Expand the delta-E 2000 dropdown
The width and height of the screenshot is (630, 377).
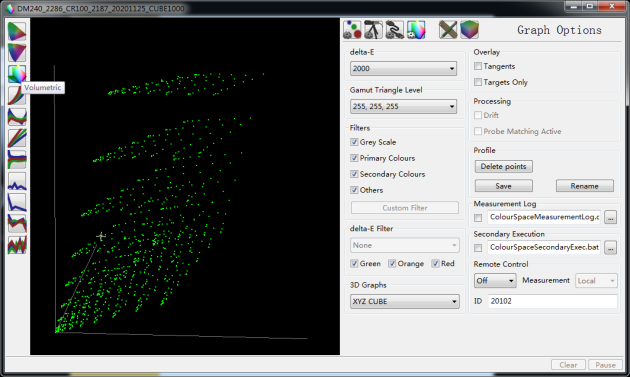403,68
